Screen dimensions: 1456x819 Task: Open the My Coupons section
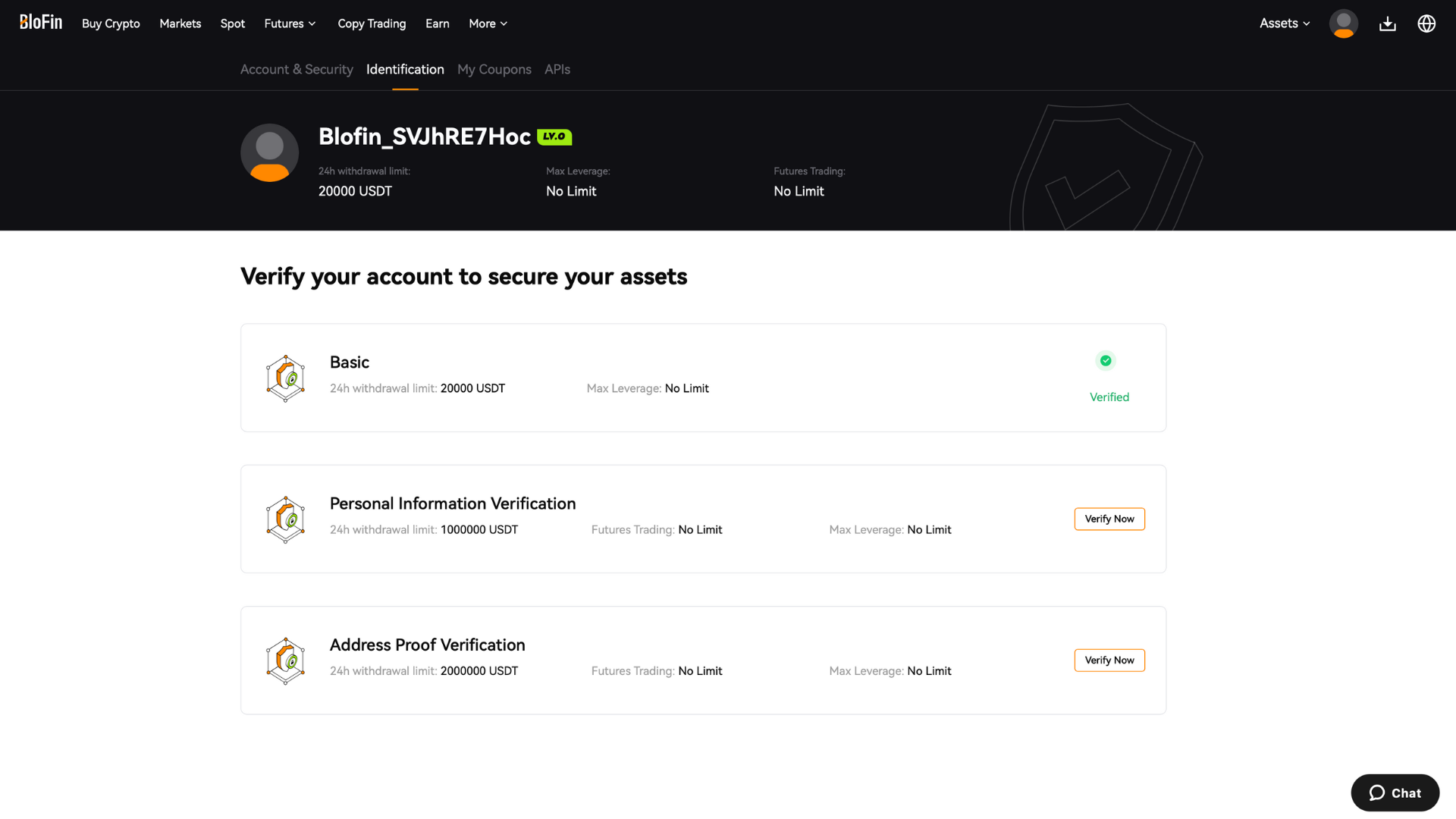tap(494, 69)
